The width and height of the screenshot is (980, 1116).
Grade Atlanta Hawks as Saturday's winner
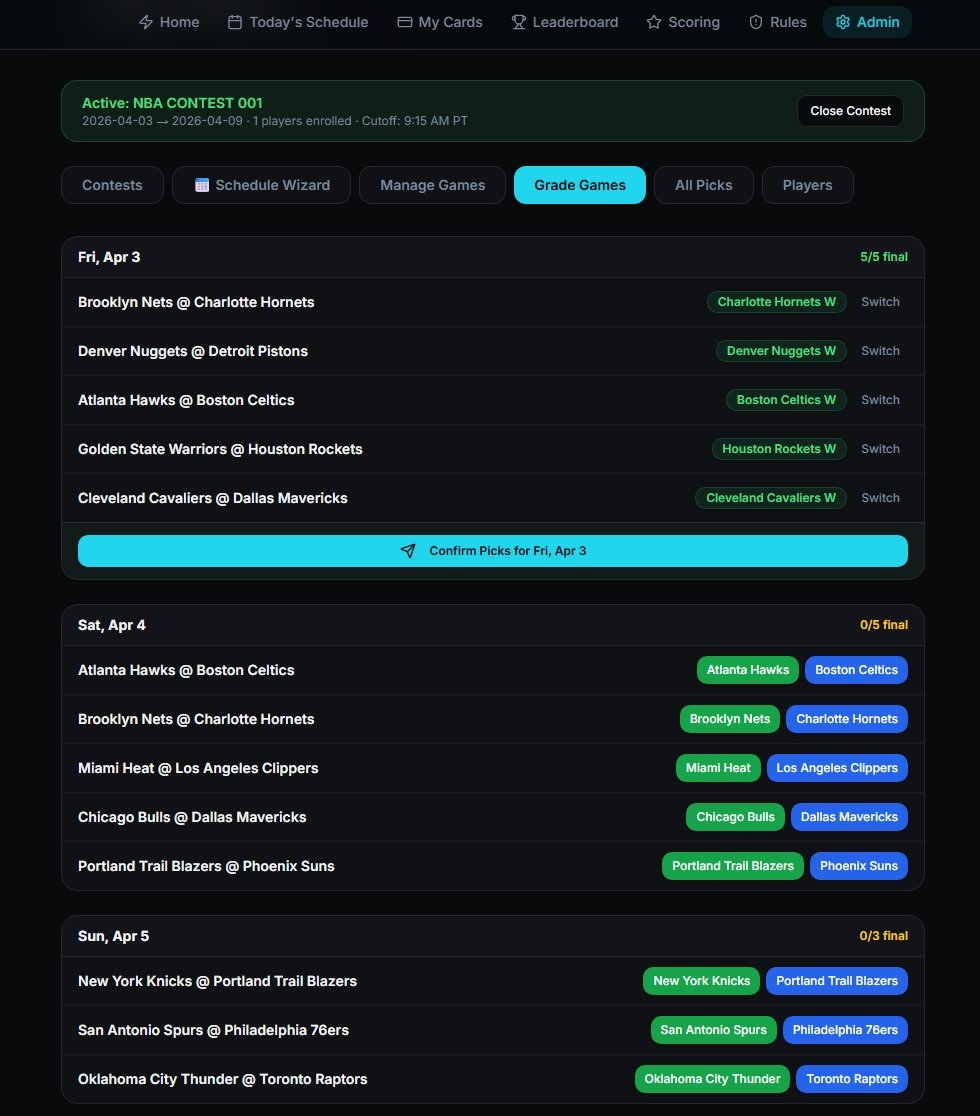(x=747, y=670)
